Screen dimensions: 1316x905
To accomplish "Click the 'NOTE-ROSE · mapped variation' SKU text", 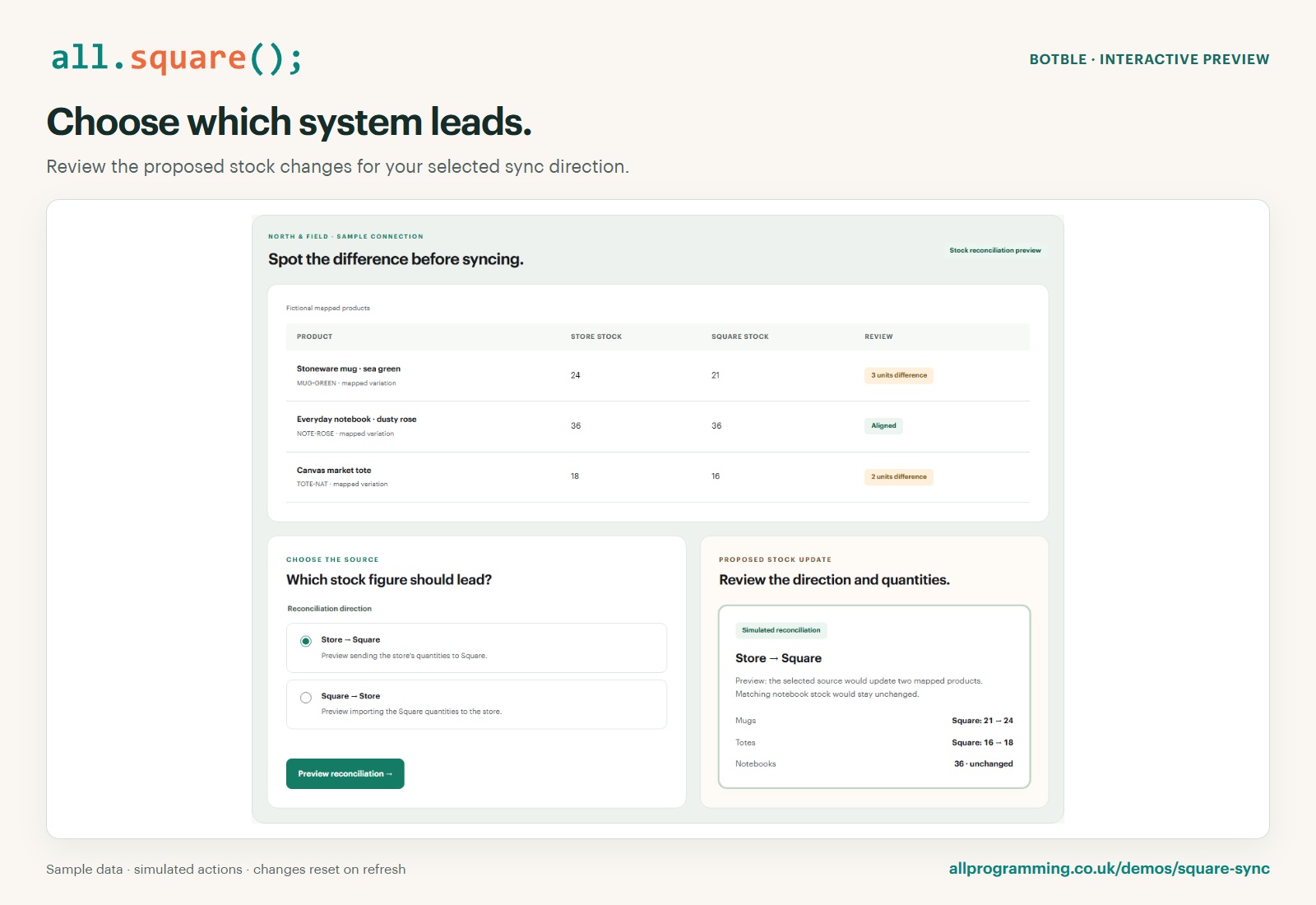I will pyautogui.click(x=345, y=434).
